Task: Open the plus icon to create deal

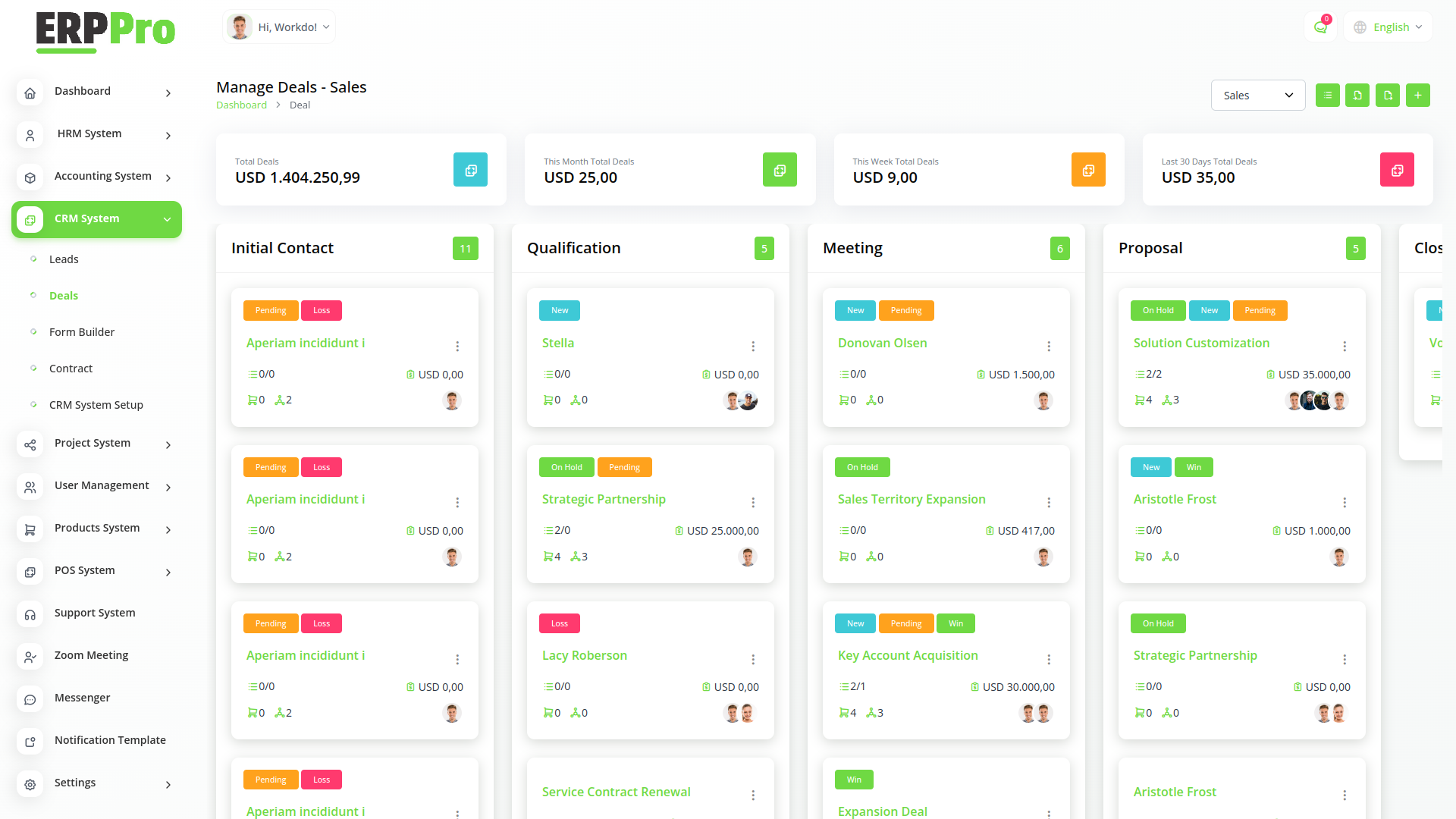Action: (x=1417, y=96)
